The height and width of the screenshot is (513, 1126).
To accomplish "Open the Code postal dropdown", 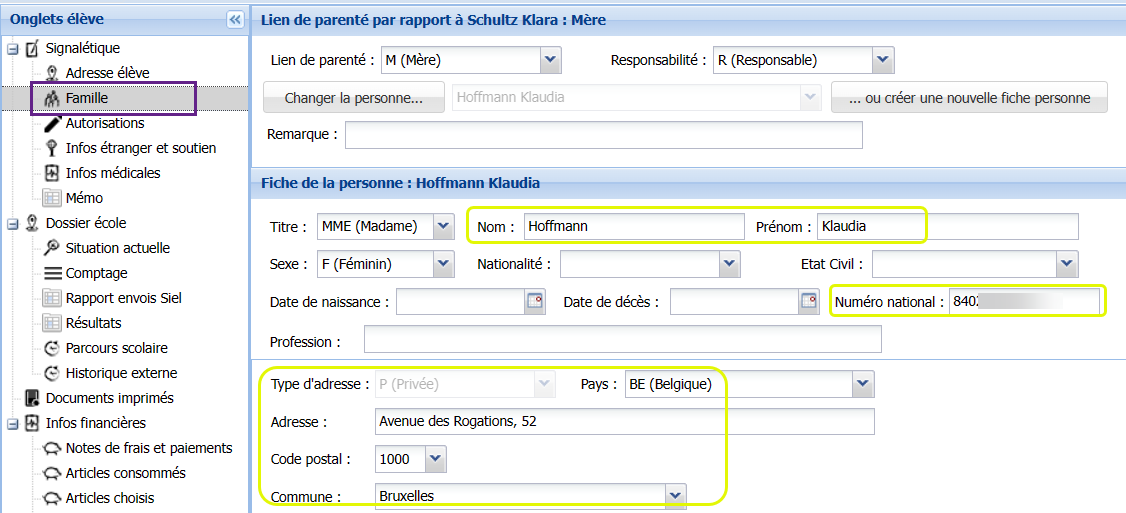I will point(435,459).
